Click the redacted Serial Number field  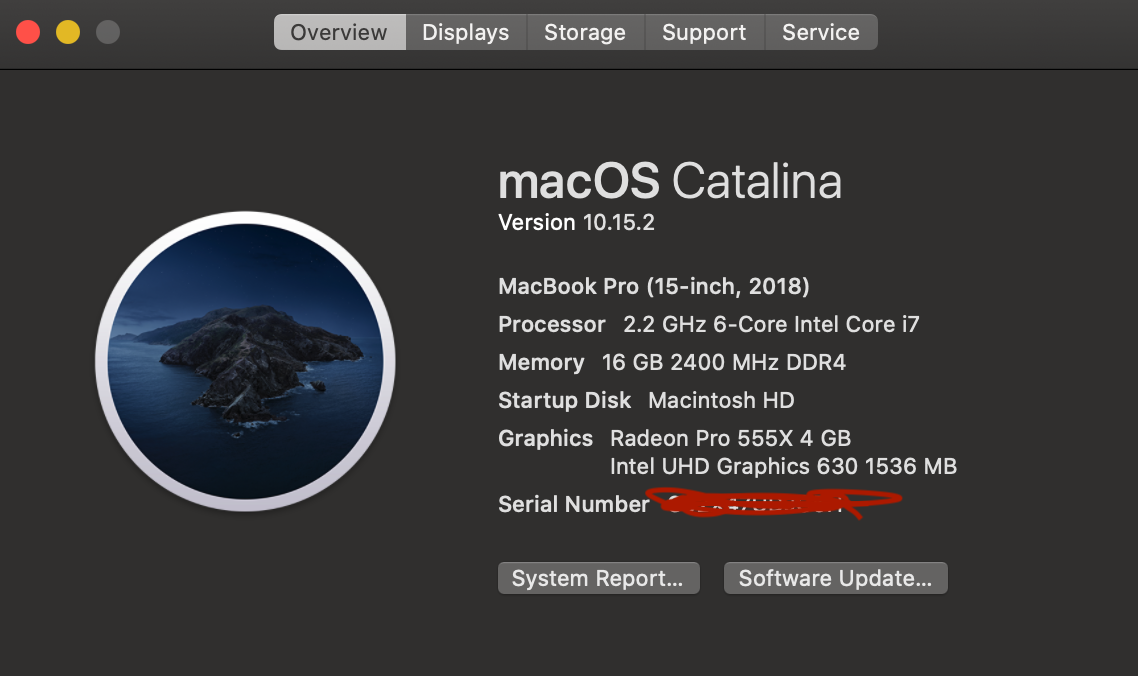pos(770,503)
